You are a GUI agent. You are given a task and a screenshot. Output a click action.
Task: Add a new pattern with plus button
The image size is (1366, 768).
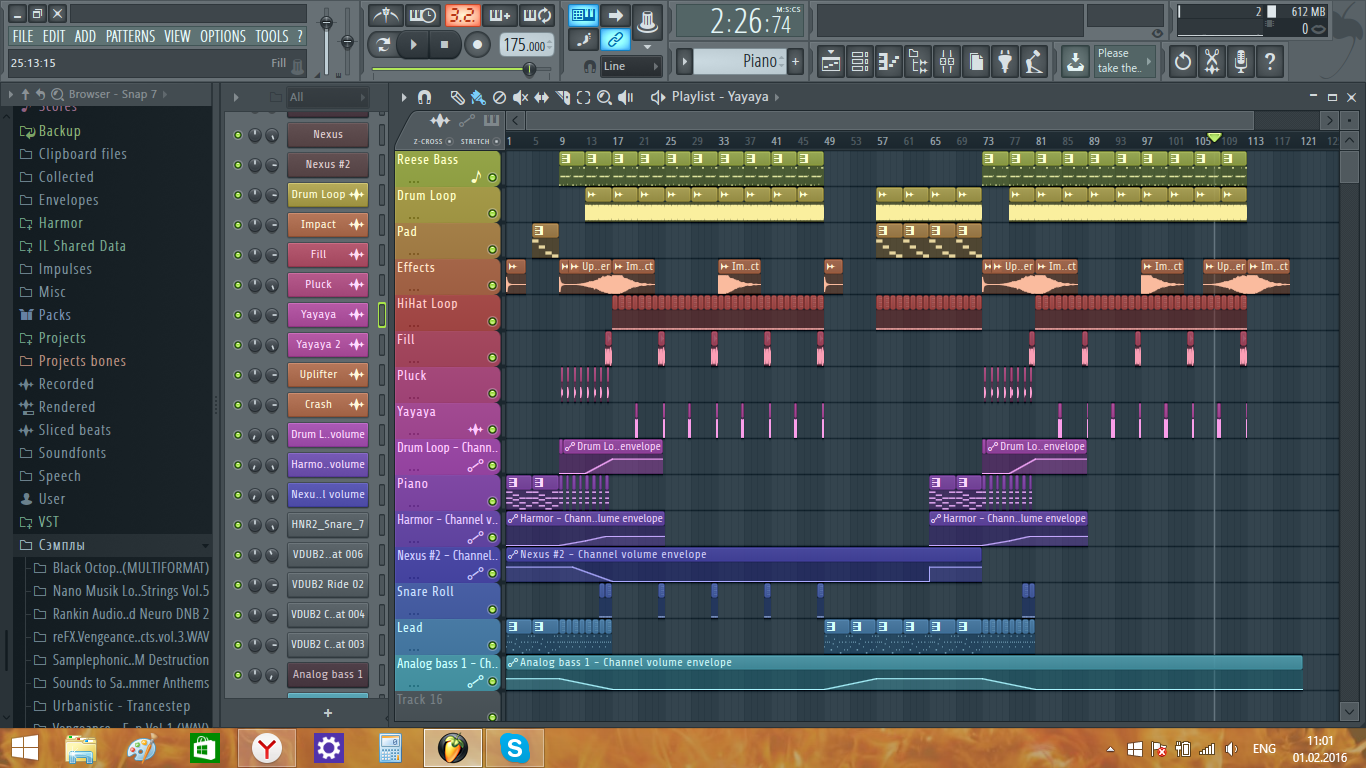[x=796, y=61]
